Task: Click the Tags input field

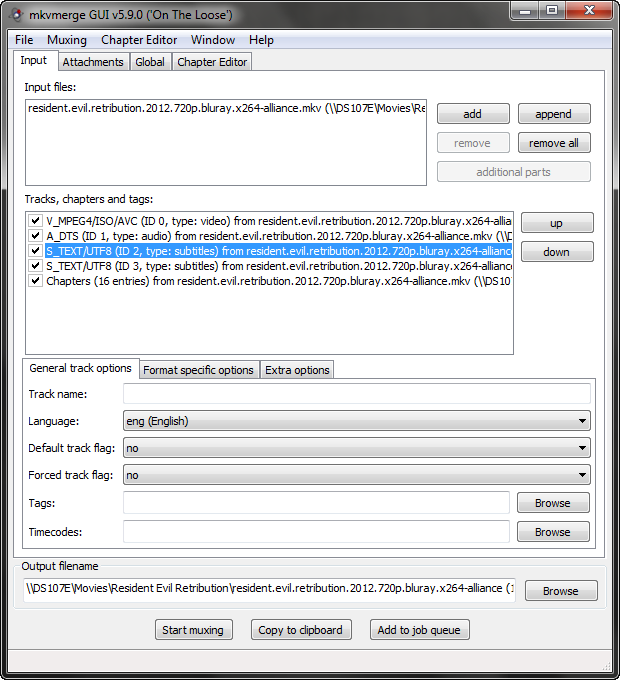Action: click(x=316, y=503)
